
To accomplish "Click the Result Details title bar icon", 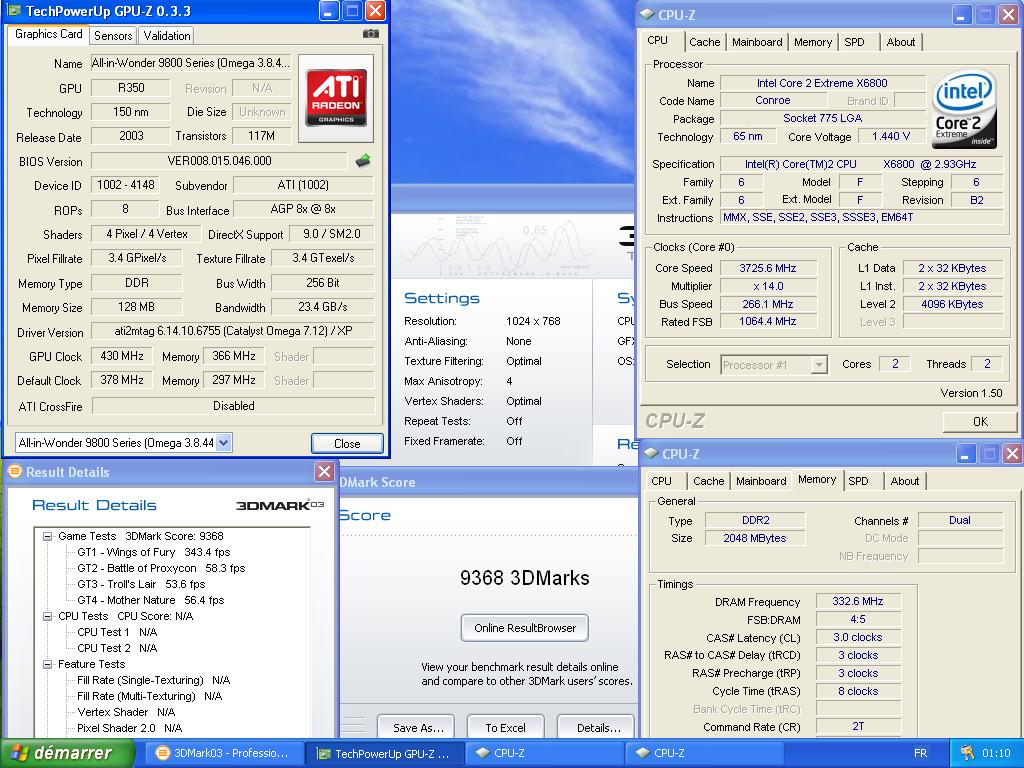I will tap(14, 471).
